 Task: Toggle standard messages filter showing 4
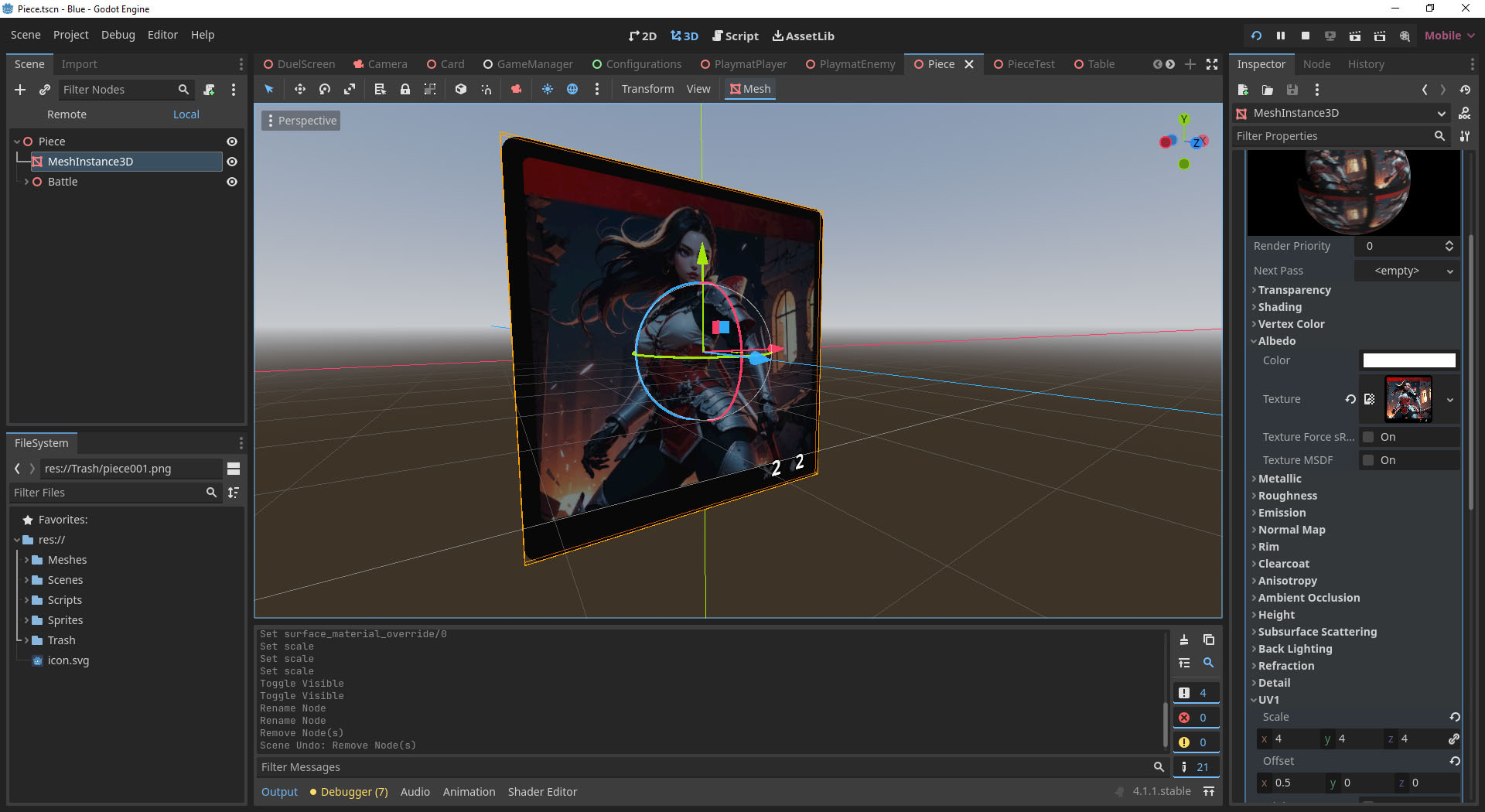click(1196, 693)
